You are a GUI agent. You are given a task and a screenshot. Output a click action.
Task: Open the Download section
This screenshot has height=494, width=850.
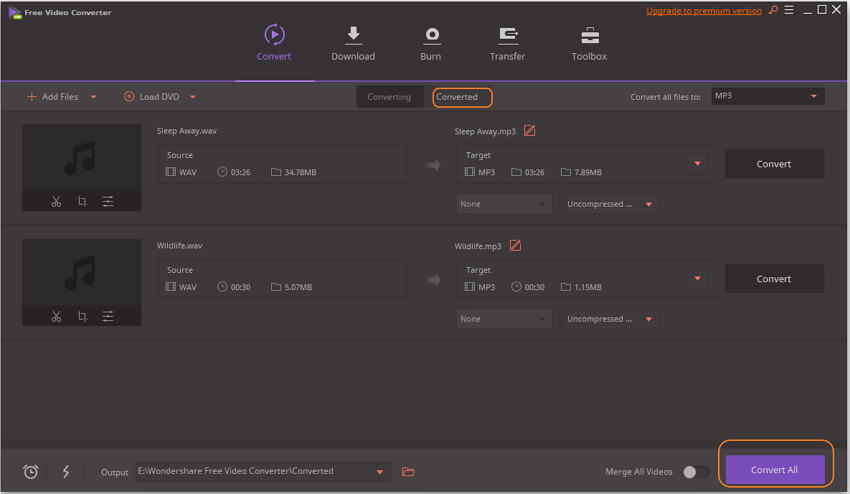pos(353,43)
